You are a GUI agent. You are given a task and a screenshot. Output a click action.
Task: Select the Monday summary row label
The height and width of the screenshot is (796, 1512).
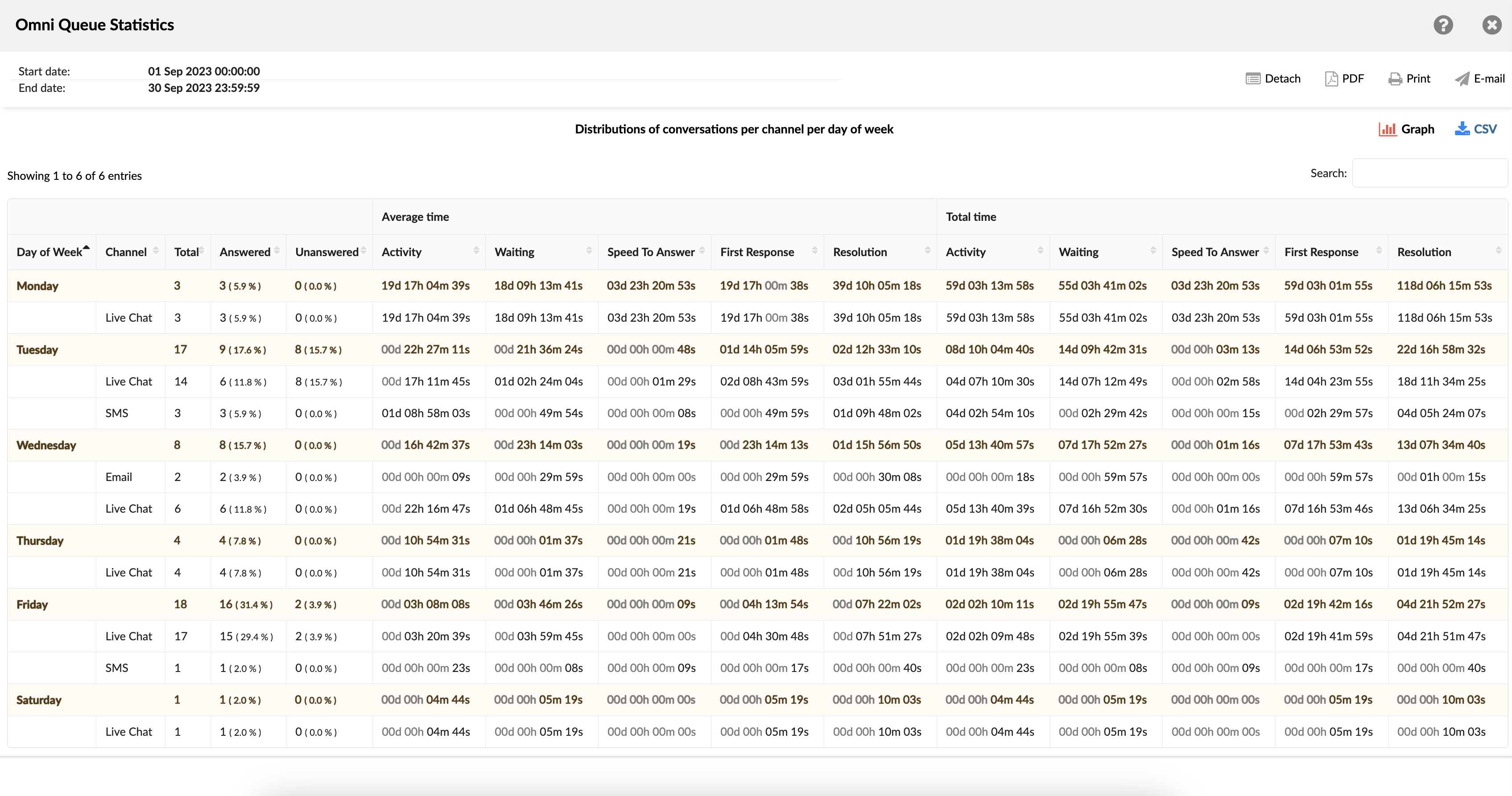click(37, 286)
